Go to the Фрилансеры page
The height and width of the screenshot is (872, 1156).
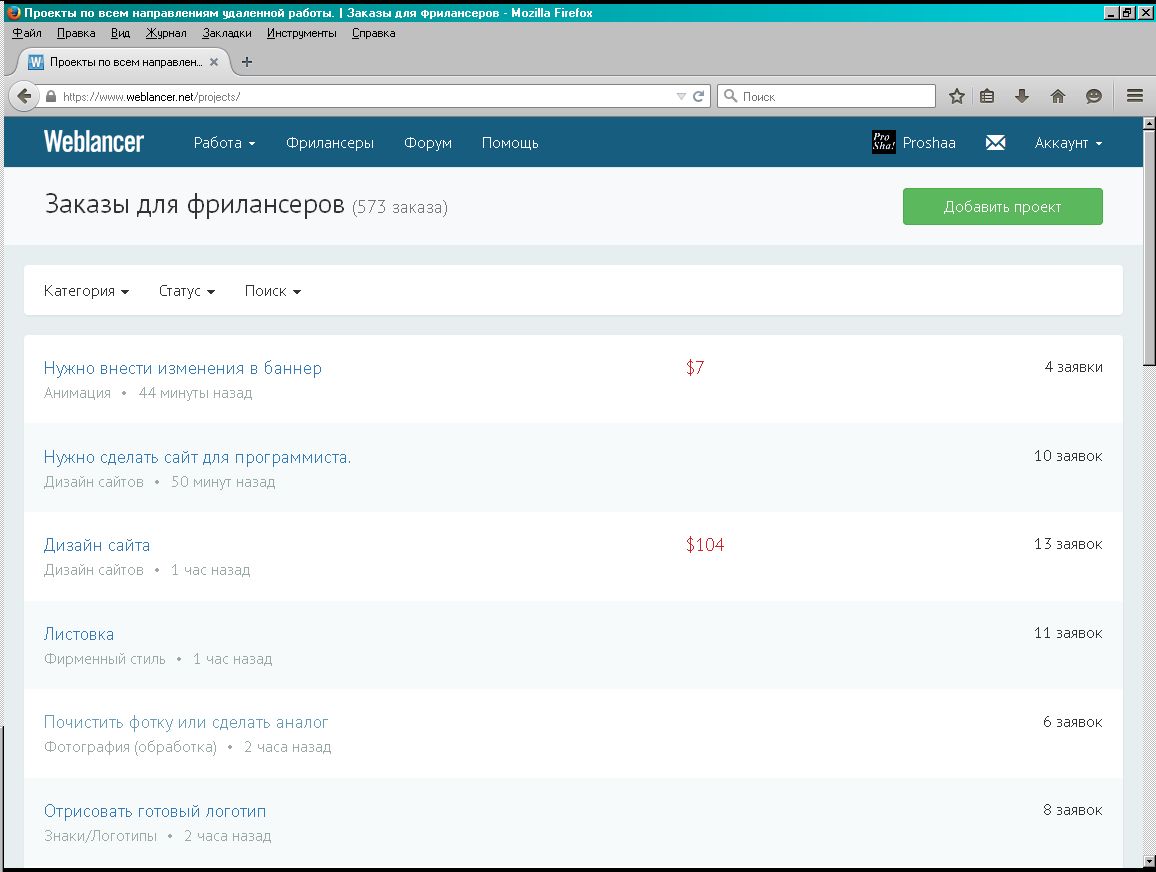click(x=330, y=143)
